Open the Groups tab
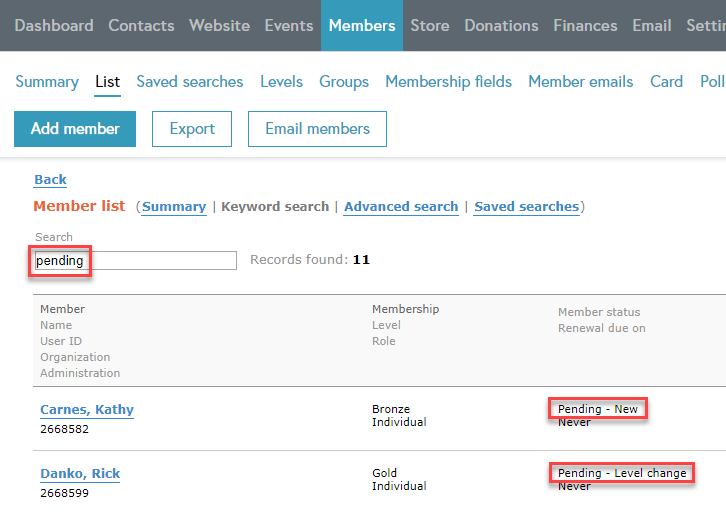This screenshot has height=514, width=726. pos(344,82)
